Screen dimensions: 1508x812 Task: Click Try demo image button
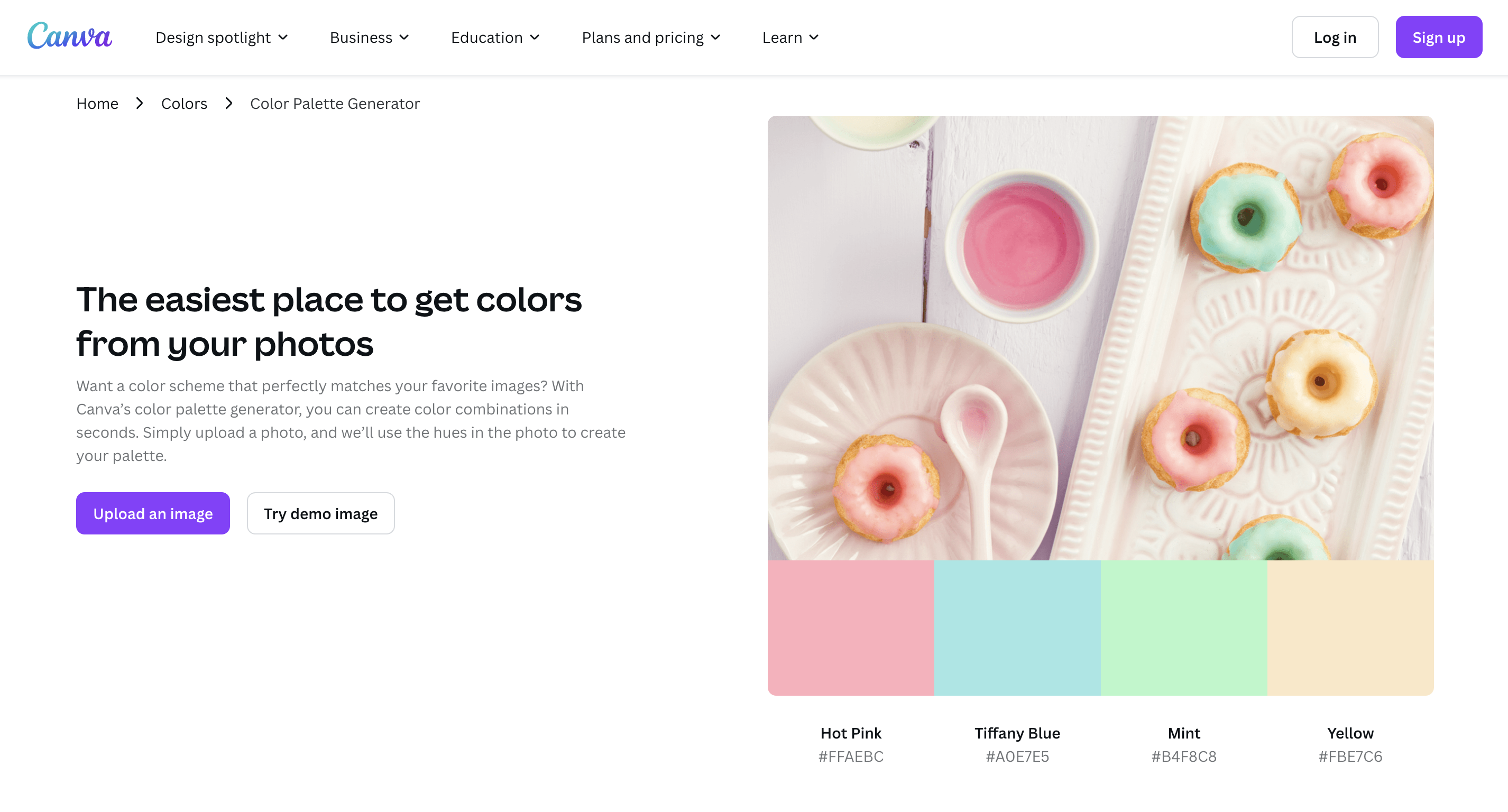click(x=321, y=513)
